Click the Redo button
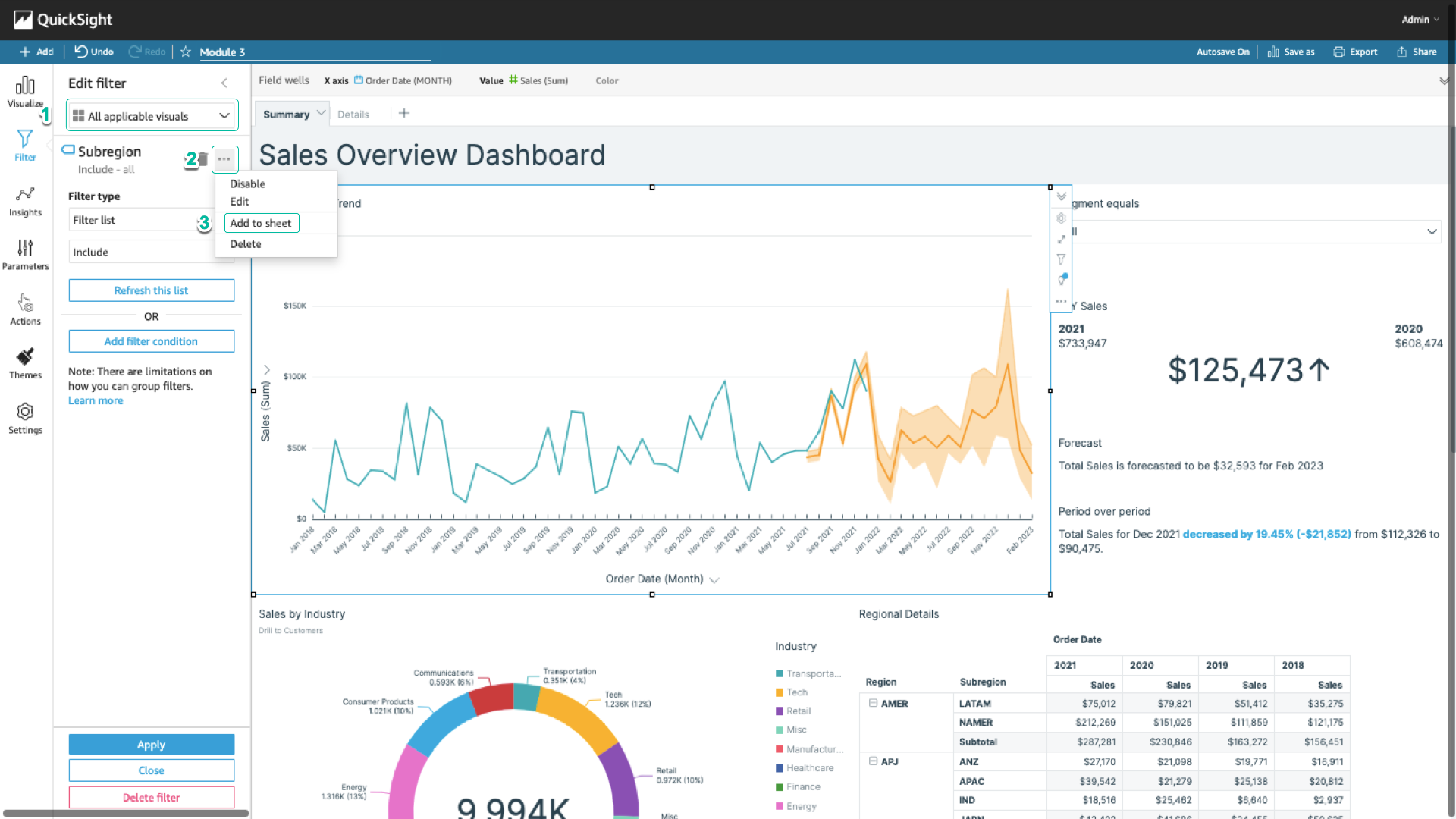Screen dimensions: 1456x819 147,52
